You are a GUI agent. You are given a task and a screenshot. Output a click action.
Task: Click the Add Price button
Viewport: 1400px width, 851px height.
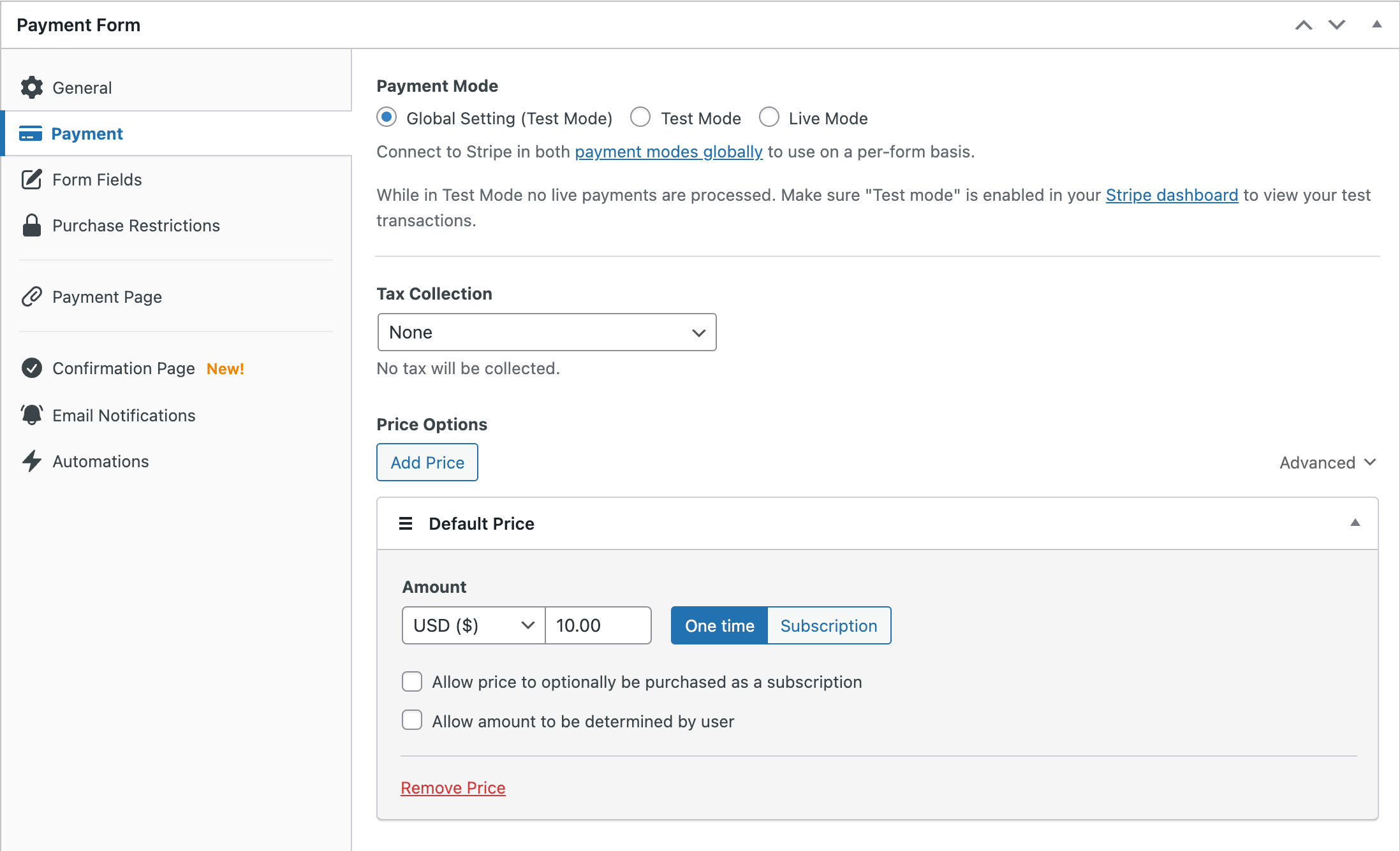click(427, 463)
